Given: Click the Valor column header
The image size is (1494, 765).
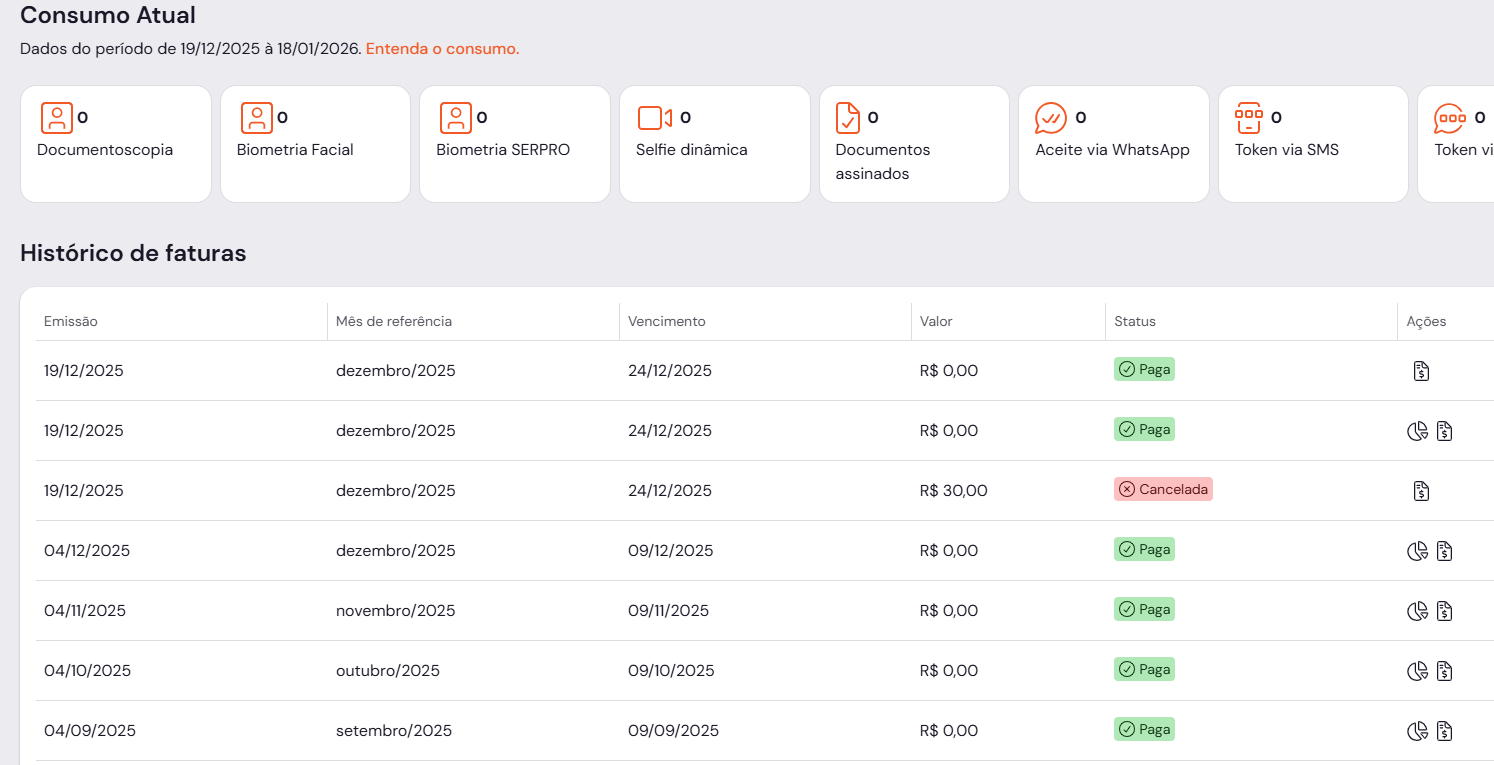Looking at the screenshot, I should 936,322.
